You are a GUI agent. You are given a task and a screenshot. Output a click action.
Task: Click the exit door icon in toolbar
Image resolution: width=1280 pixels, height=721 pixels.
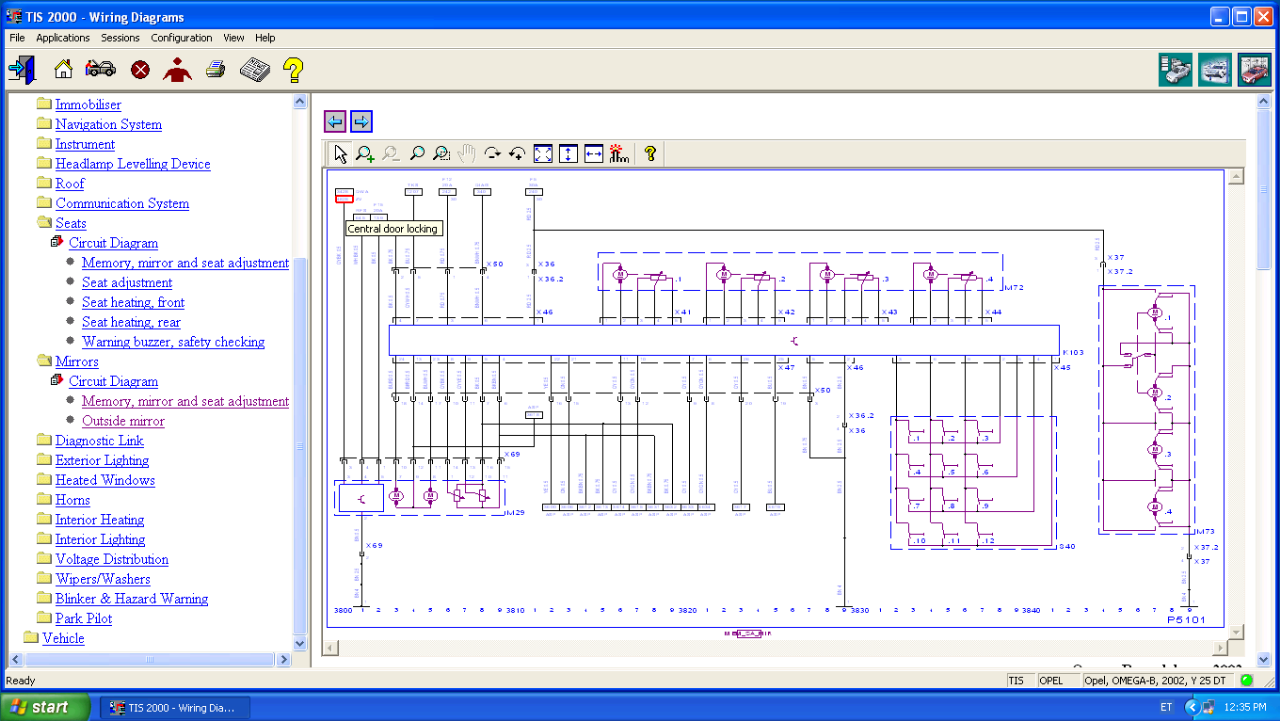22,69
